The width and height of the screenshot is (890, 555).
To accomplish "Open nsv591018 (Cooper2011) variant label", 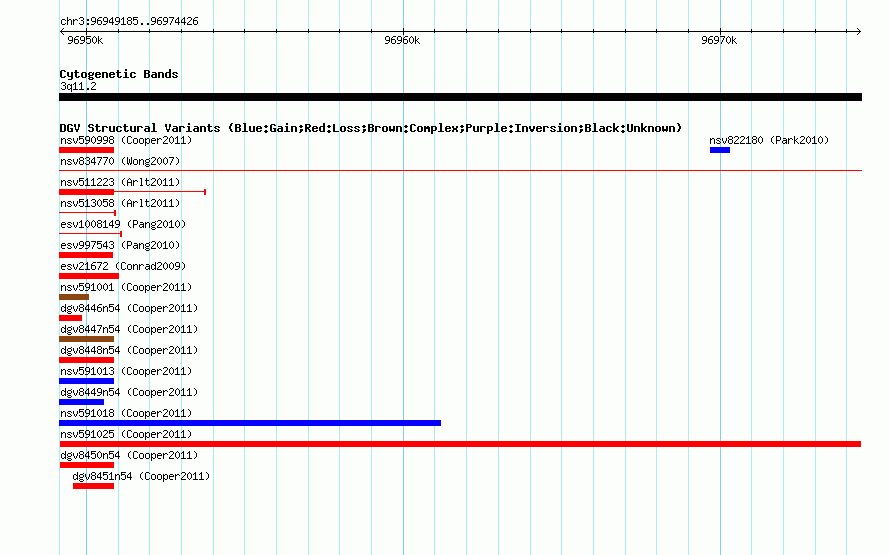I will 126,413.
